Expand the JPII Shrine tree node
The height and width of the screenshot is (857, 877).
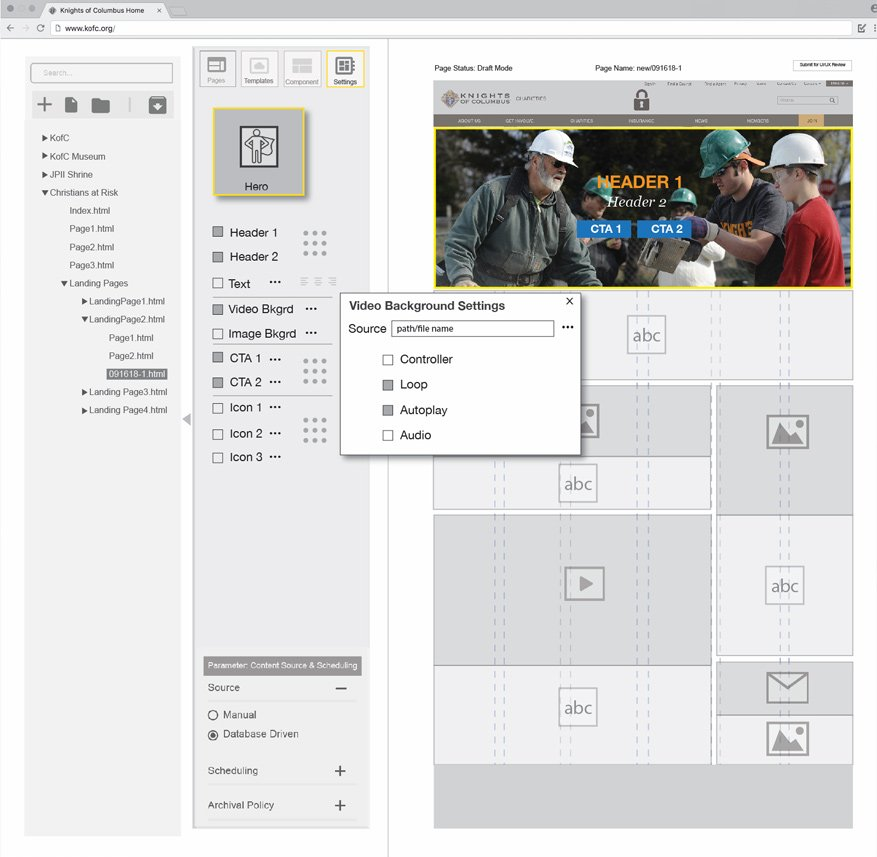45,175
